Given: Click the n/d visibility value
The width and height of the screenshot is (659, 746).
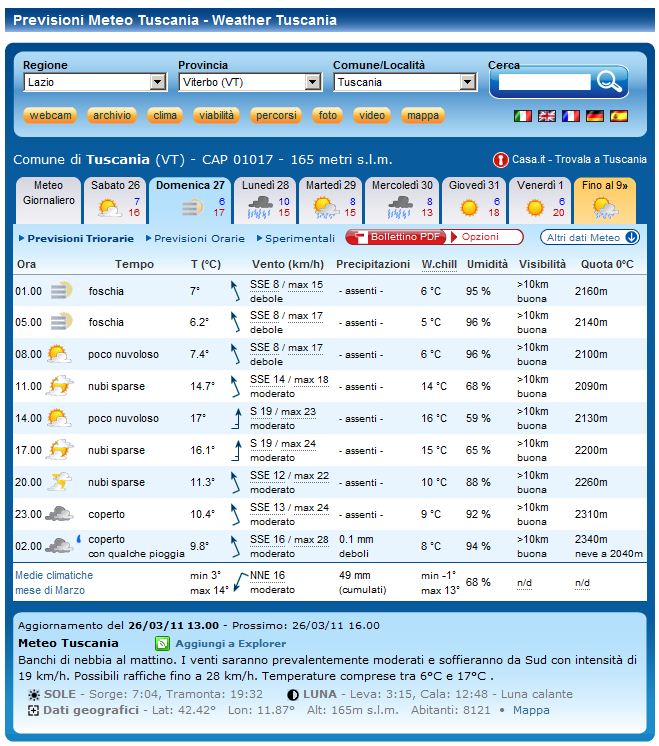Looking at the screenshot, I should click(524, 583).
